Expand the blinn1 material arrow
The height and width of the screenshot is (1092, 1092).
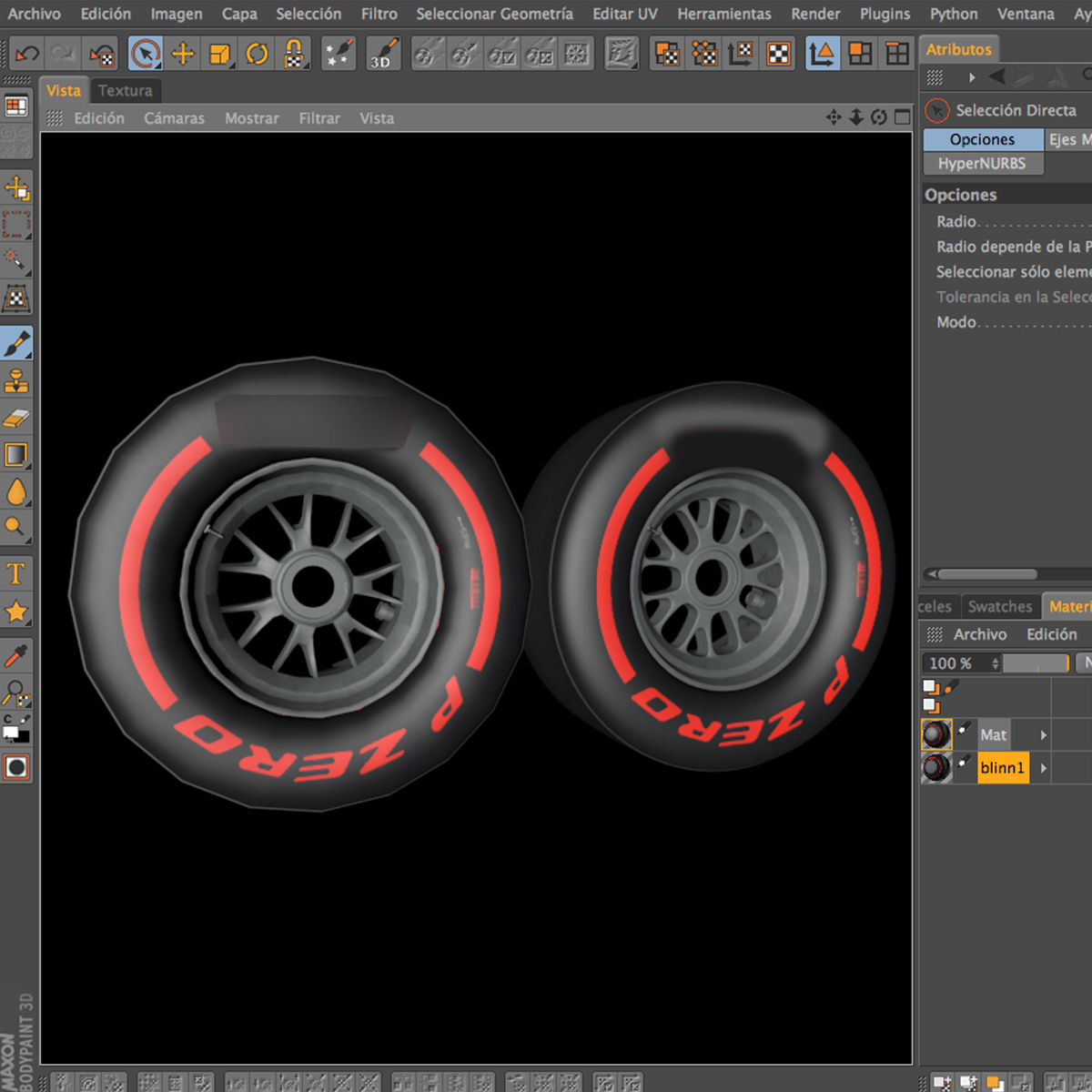pos(1044,768)
